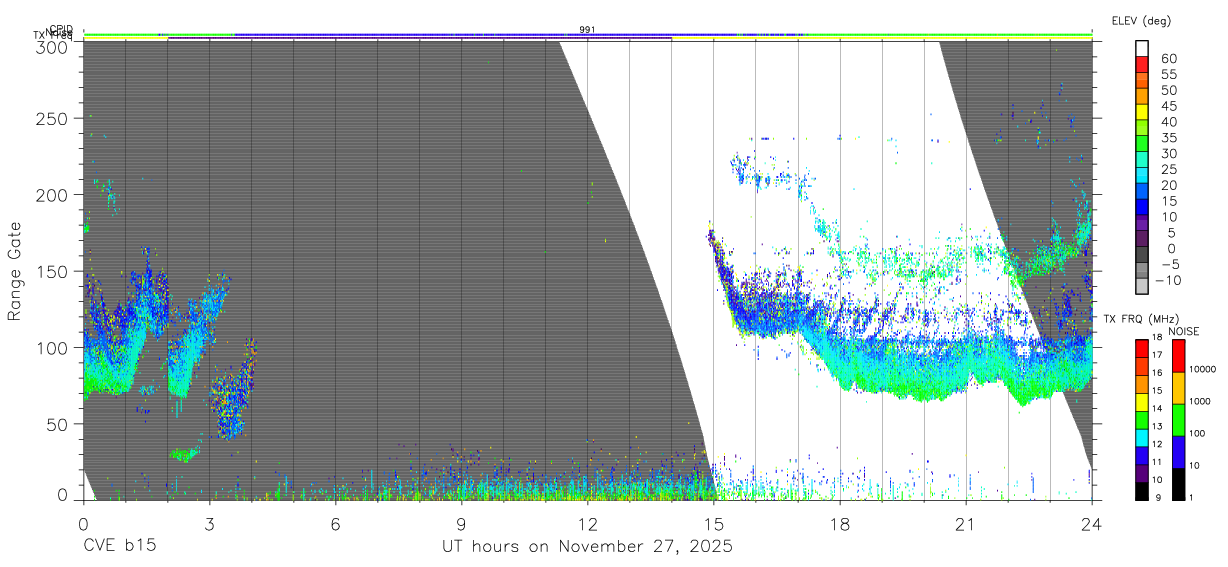Click the '21' tick on the UT hours axis
Viewport: 1228px width, 567px height.
point(965,523)
